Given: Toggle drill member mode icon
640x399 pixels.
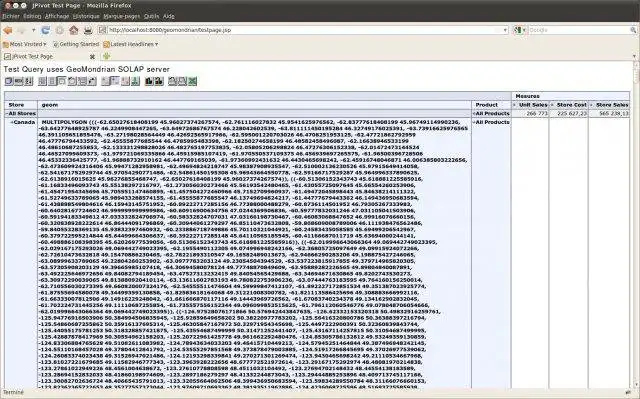Looking at the screenshot, I should pyautogui.click(x=106, y=81).
